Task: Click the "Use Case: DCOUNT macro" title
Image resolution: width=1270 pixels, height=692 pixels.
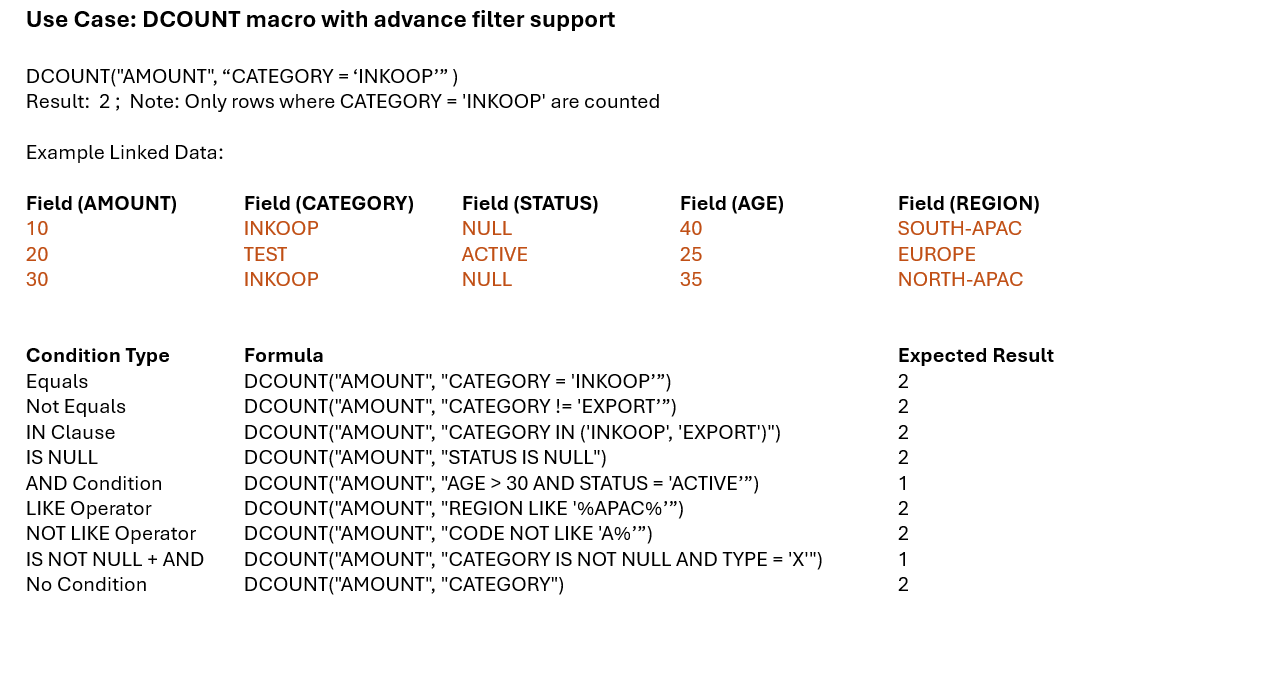Action: click(320, 19)
